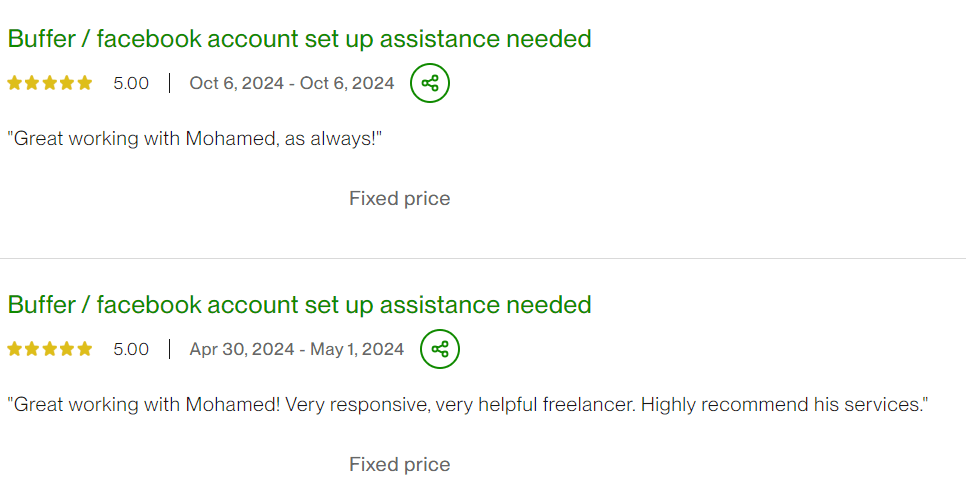Click the share icon beside Oct 6, 2024 dates
This screenshot has width=966, height=500.
click(430, 83)
